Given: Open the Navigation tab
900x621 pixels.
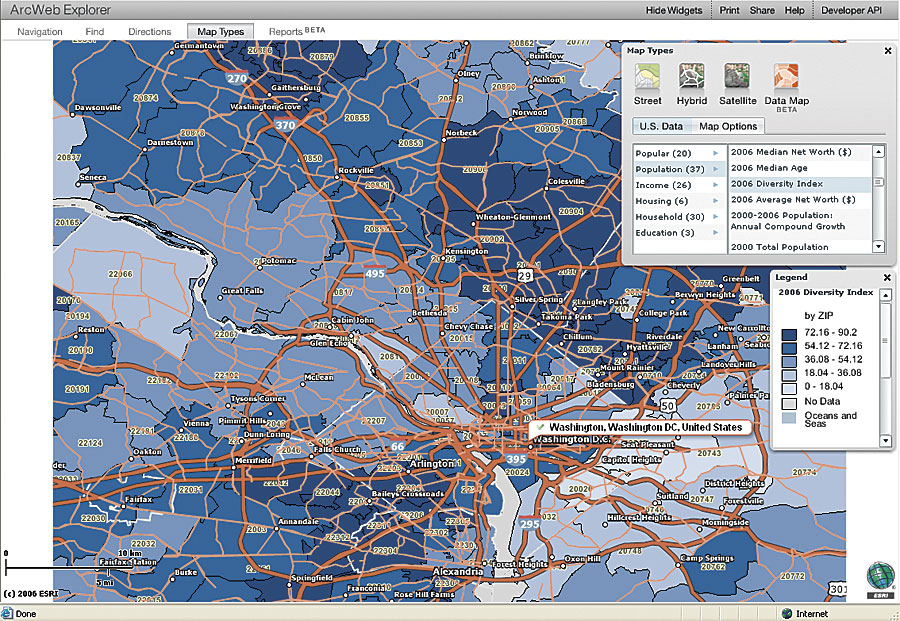Looking at the screenshot, I should 40,32.
